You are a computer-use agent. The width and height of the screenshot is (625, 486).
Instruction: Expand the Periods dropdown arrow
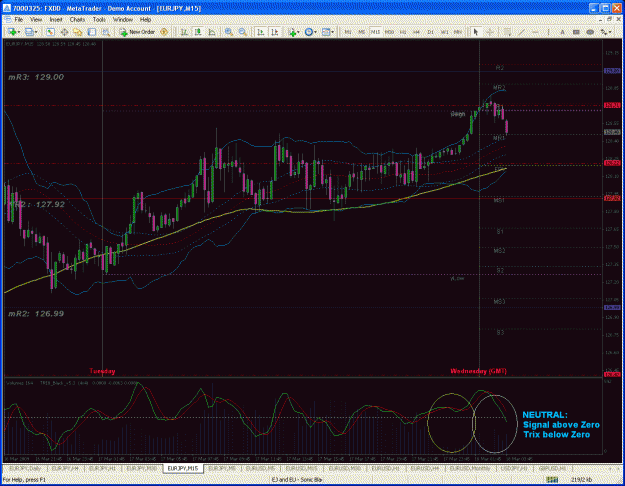[x=315, y=32]
